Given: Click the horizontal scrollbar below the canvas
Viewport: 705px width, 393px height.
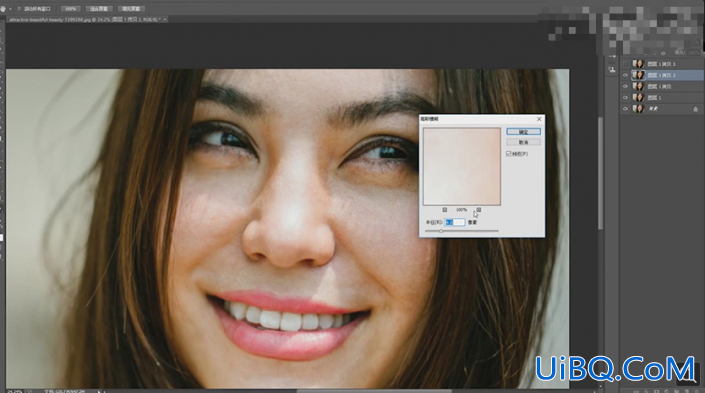Looking at the screenshot, I should 373,391.
